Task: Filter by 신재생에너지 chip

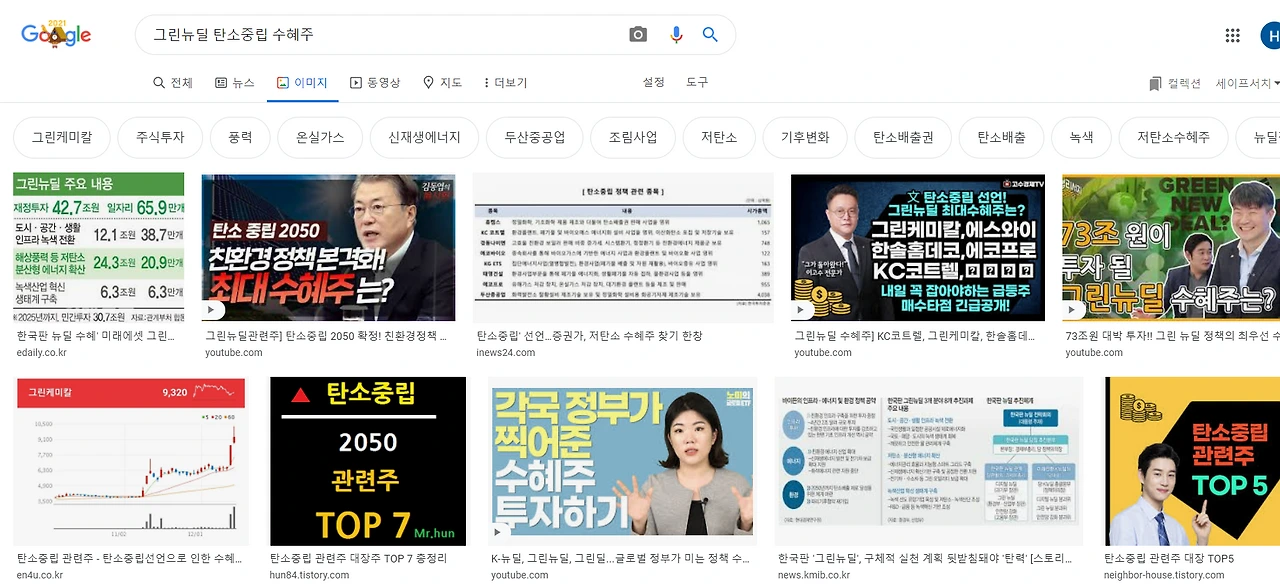Action: 424,137
